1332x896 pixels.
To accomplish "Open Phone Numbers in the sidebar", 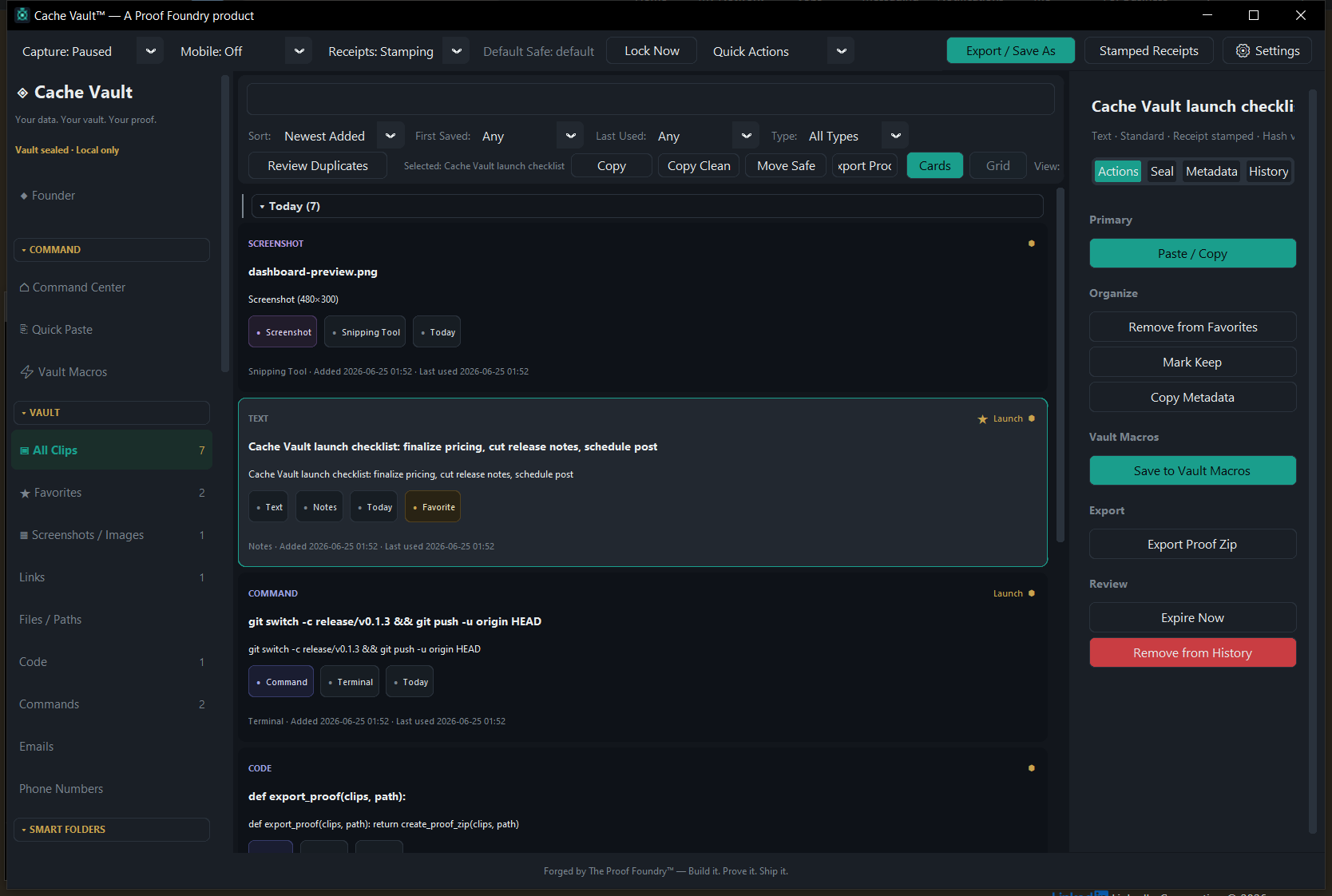I will tap(112, 789).
